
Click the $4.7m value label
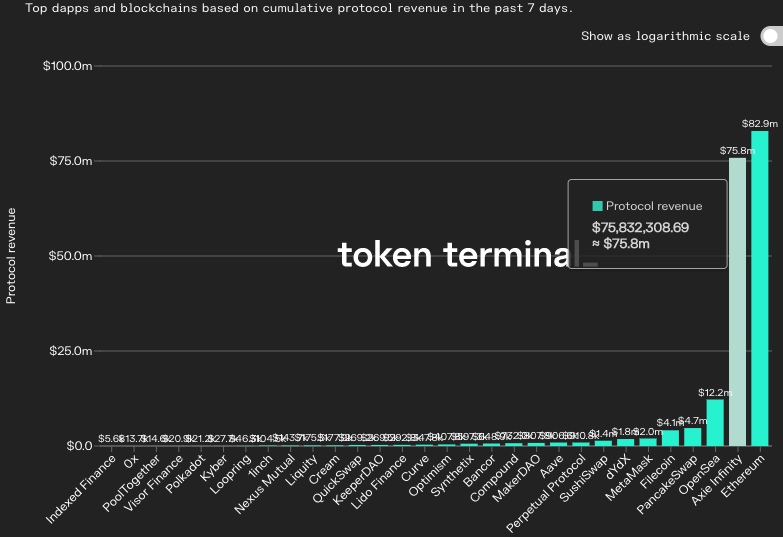click(693, 421)
